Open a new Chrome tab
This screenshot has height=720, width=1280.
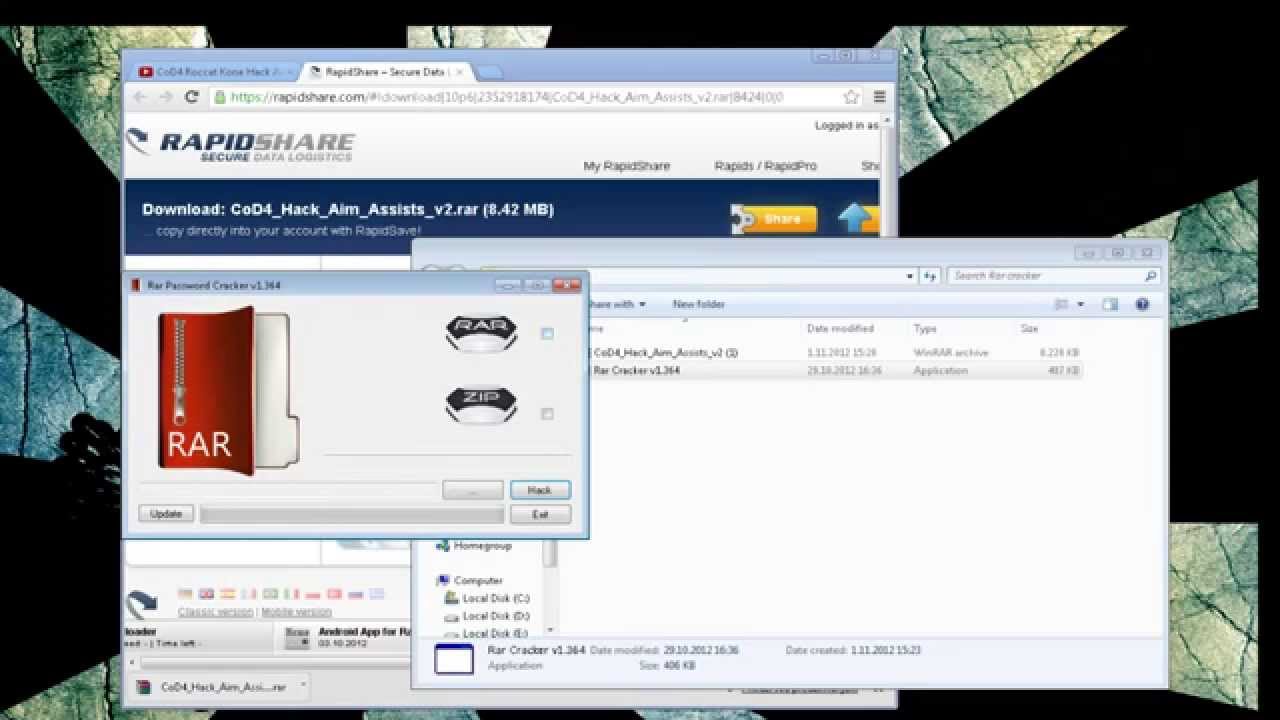click(489, 72)
